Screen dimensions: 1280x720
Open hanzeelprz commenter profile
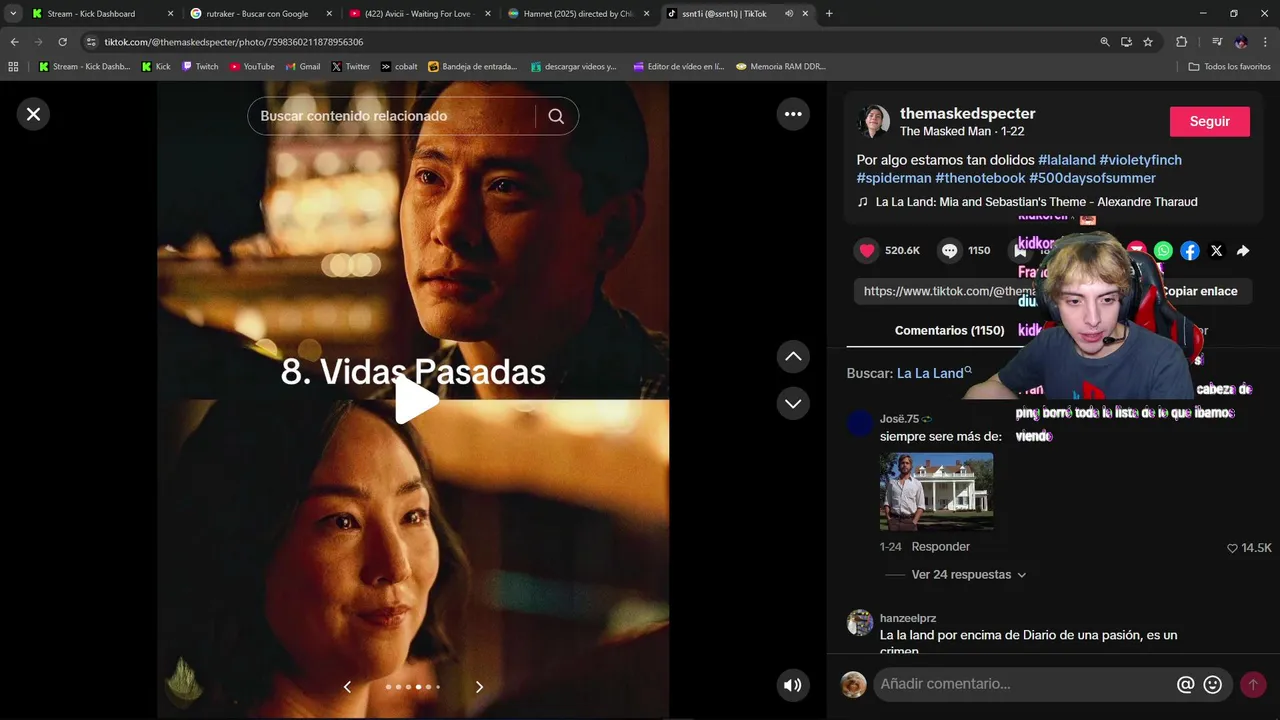[908, 618]
